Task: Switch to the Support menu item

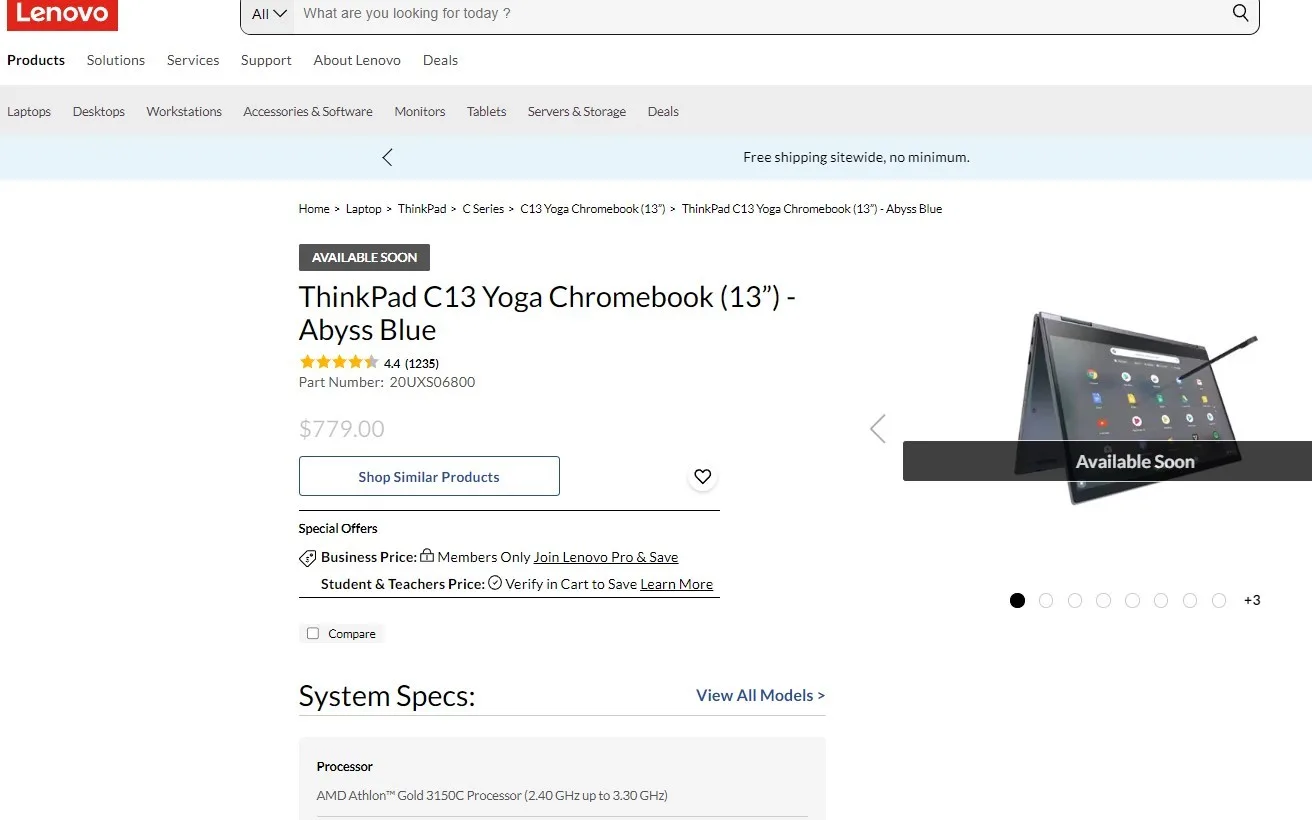Action: click(x=266, y=60)
